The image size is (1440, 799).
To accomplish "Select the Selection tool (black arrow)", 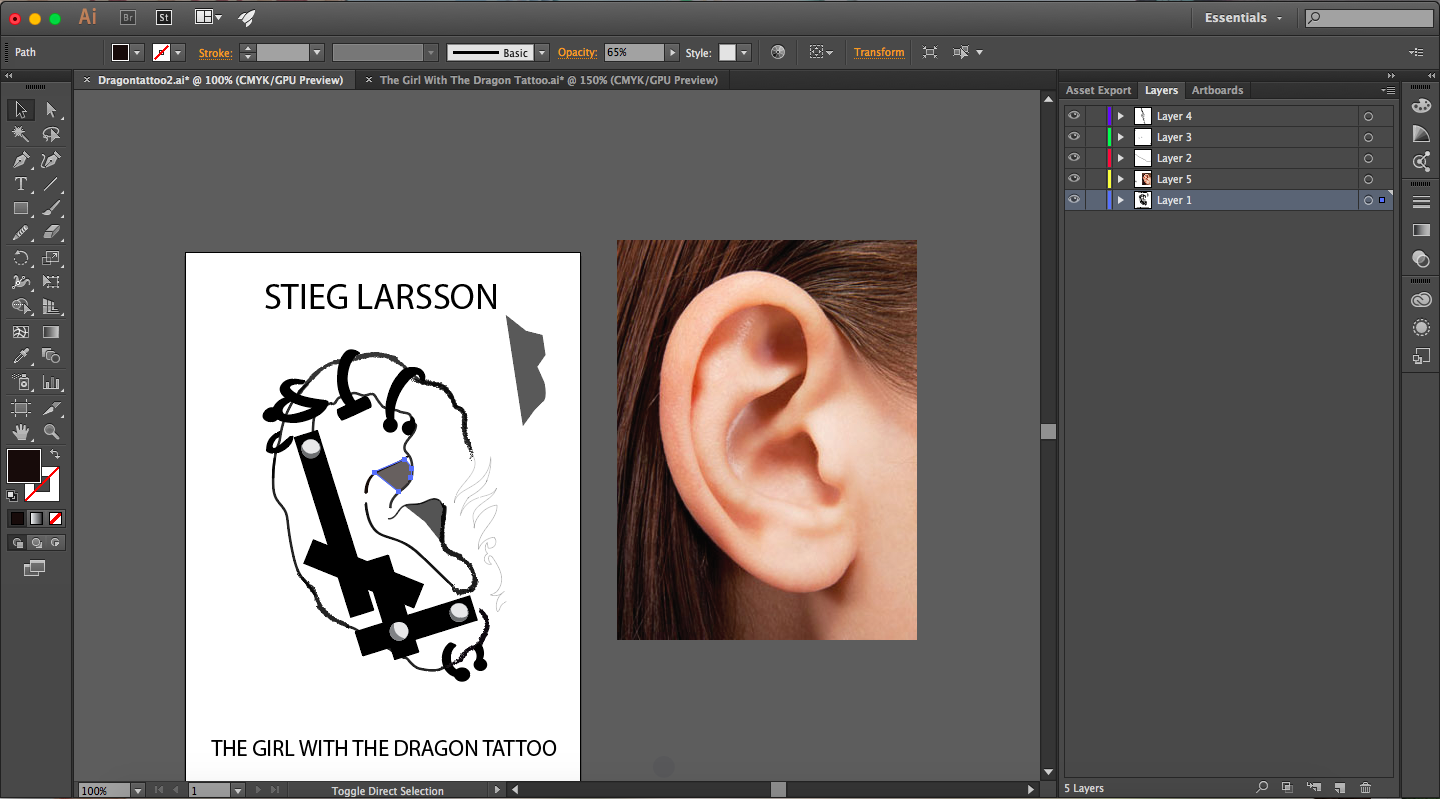I will tap(21, 110).
